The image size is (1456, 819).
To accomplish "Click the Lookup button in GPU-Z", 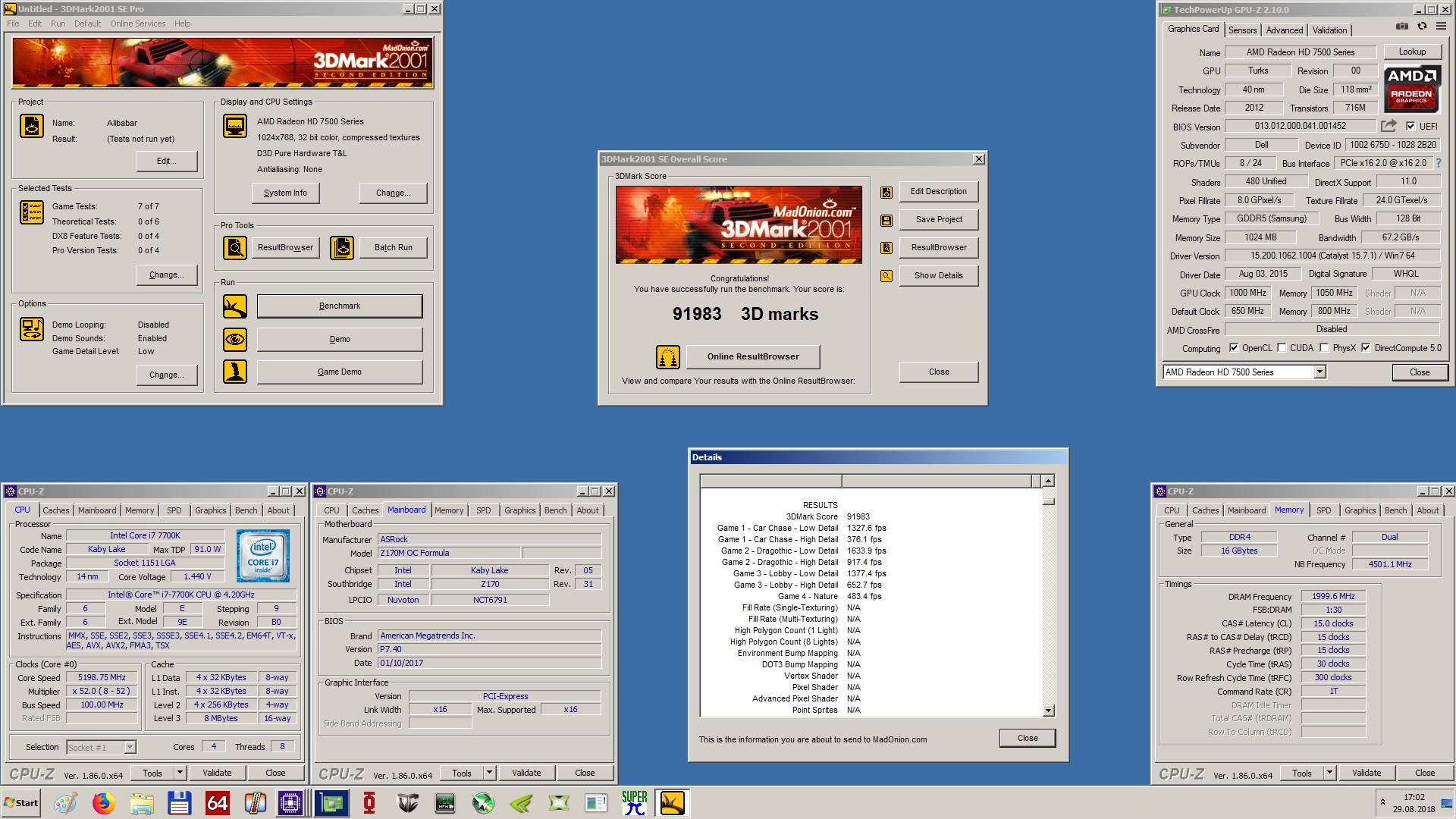I will click(x=1412, y=52).
